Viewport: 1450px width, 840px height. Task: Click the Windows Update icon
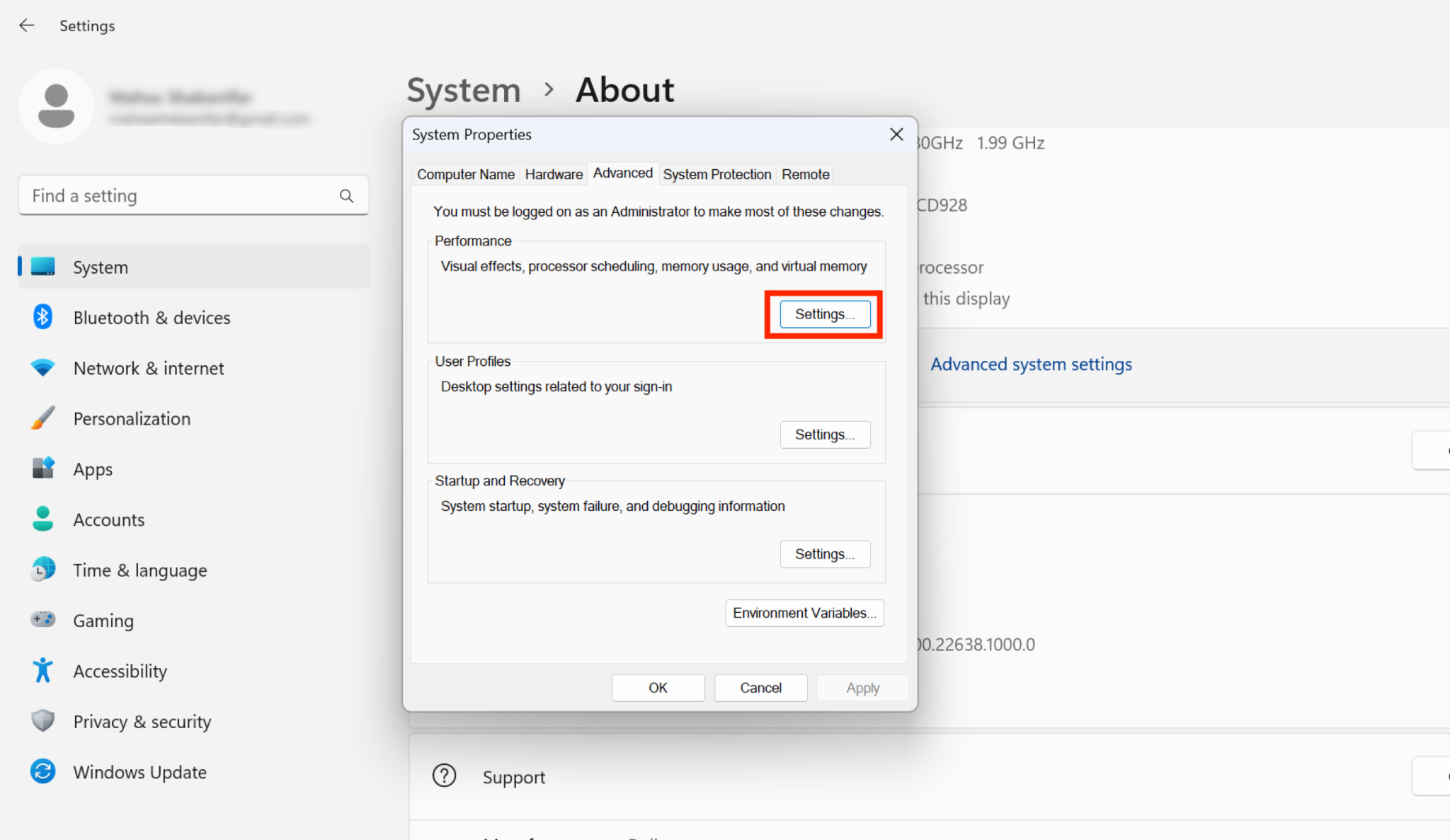click(42, 771)
